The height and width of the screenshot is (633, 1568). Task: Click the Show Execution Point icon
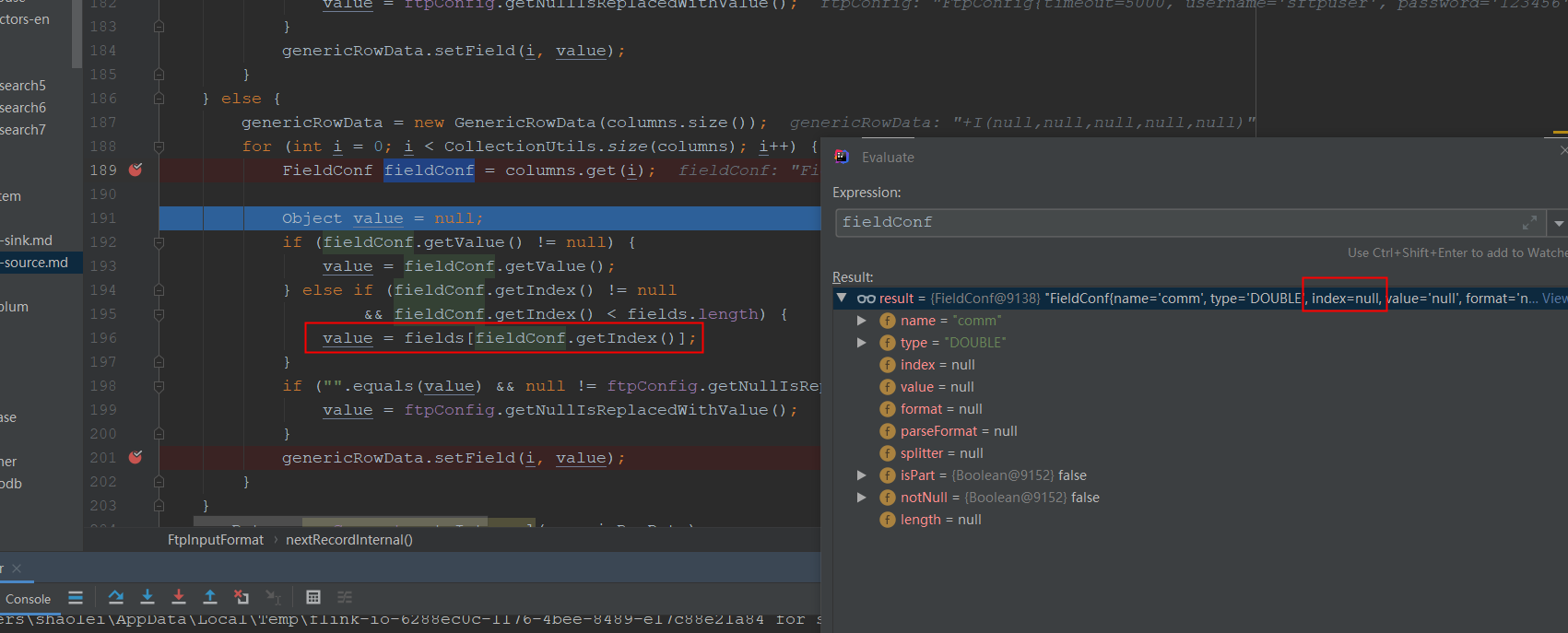pyautogui.click(x=76, y=597)
